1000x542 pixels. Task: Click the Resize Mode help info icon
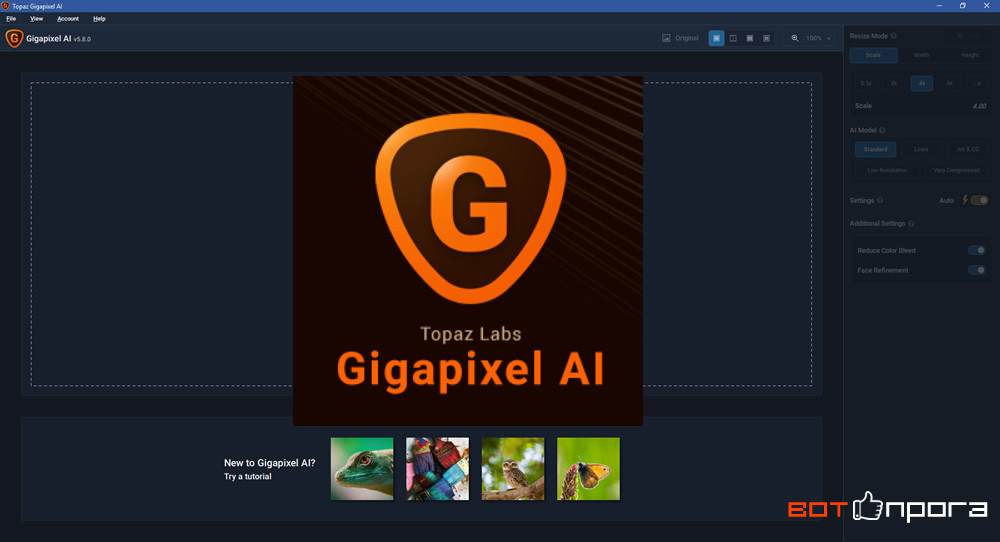[893, 36]
